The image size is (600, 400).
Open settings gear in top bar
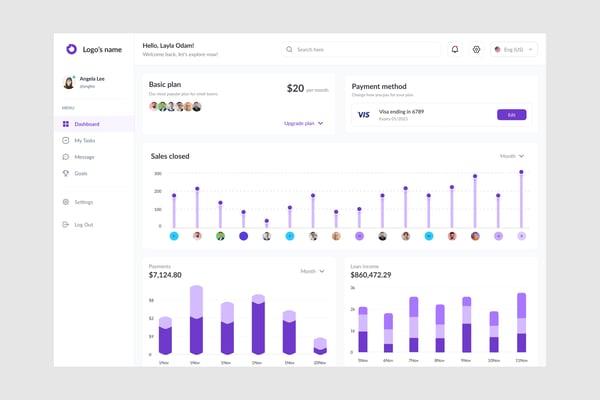[x=476, y=49]
